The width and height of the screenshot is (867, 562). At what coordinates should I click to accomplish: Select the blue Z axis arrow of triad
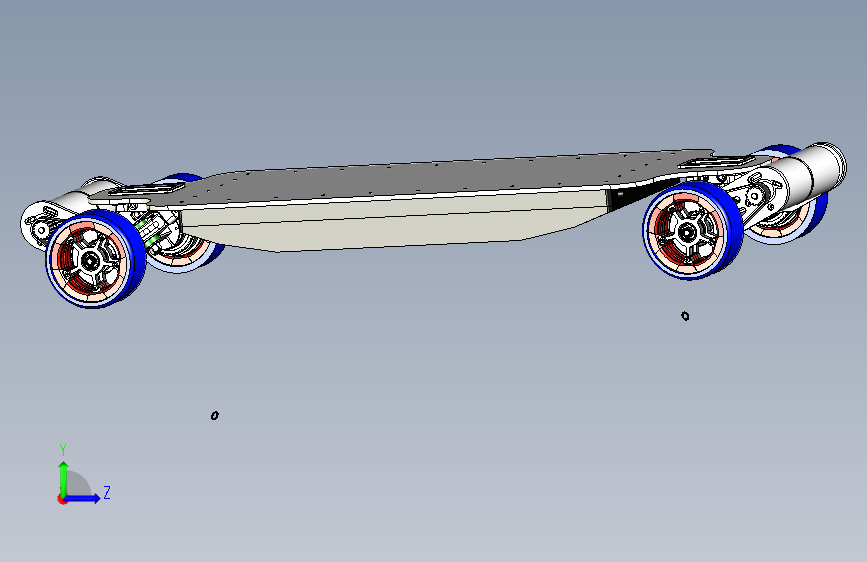(83, 498)
